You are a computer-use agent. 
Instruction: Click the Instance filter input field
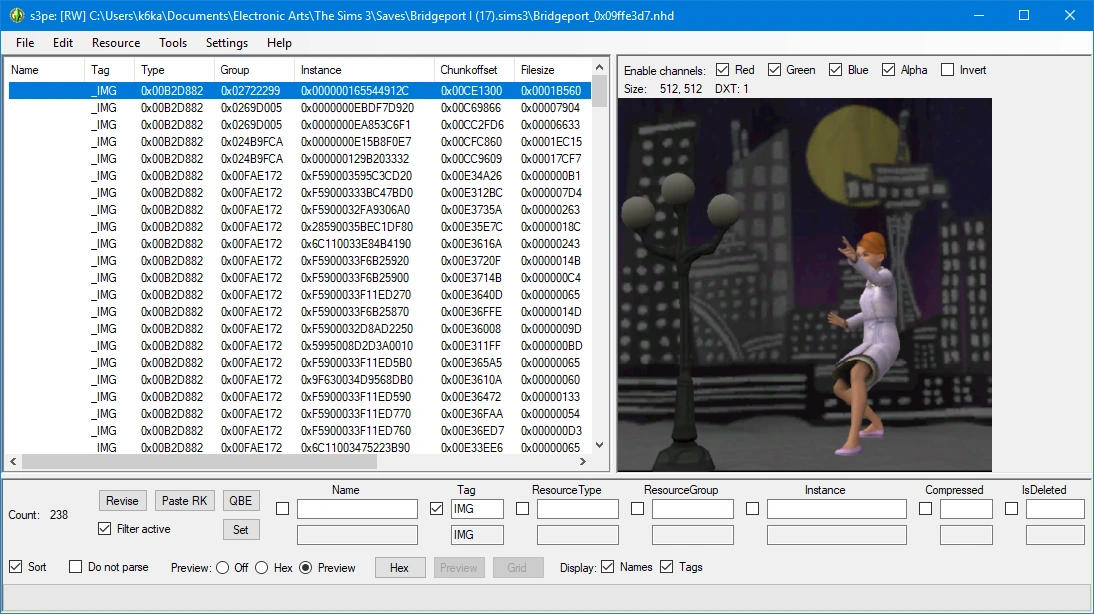tap(837, 509)
